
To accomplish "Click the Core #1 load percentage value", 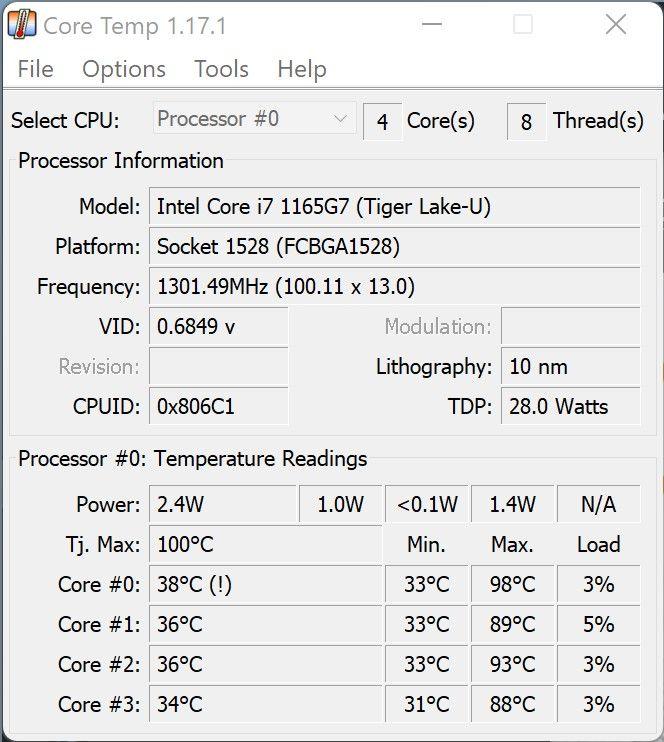I will pos(598,625).
